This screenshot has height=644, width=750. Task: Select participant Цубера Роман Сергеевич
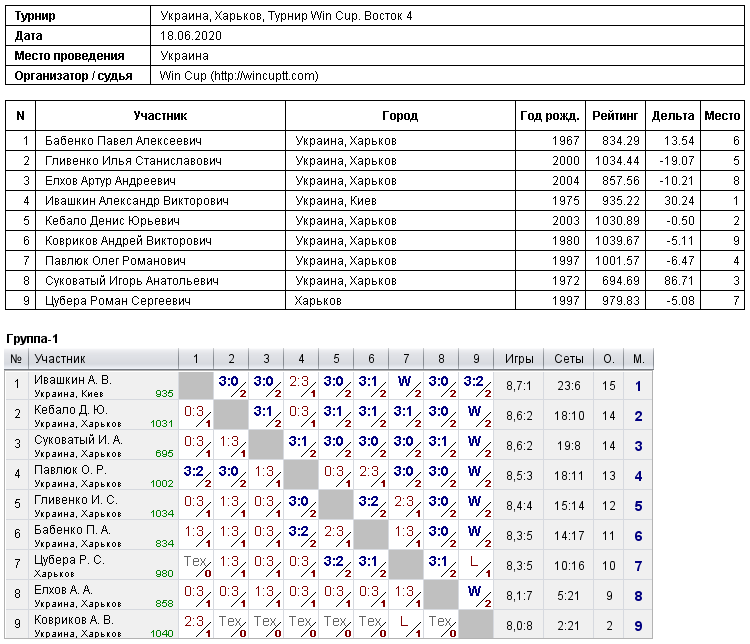click(118, 300)
